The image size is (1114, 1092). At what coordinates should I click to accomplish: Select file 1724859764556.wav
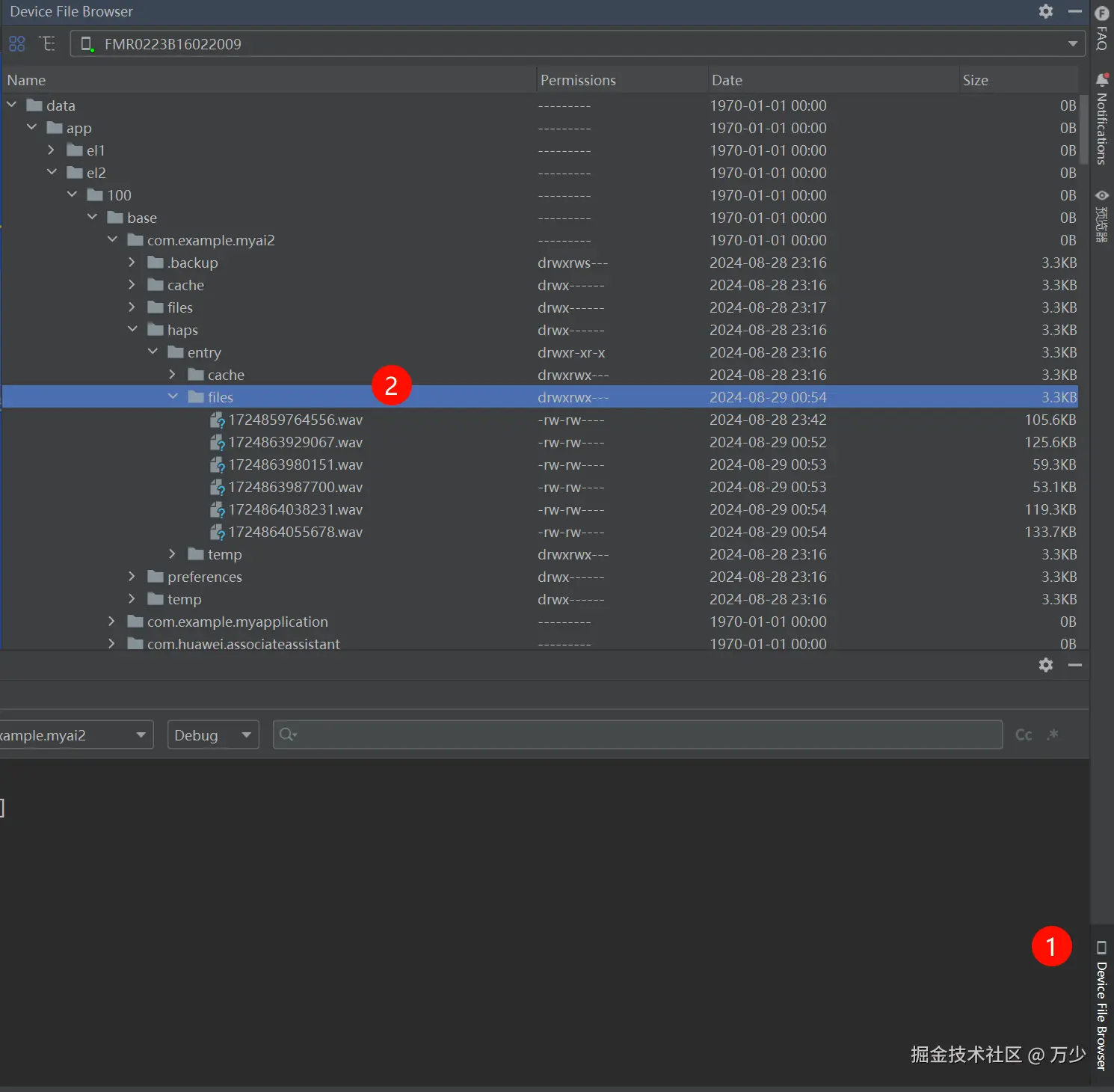tap(295, 420)
